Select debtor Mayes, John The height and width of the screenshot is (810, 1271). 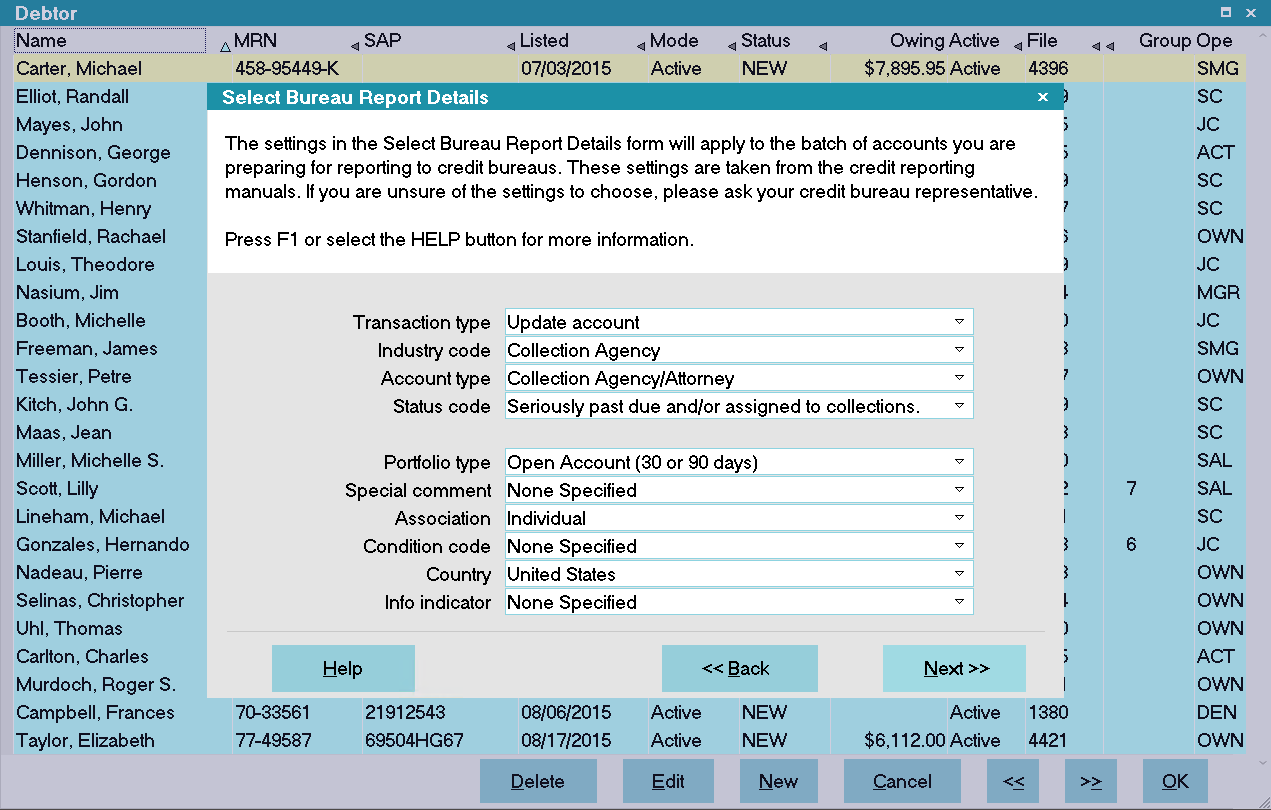click(x=69, y=125)
